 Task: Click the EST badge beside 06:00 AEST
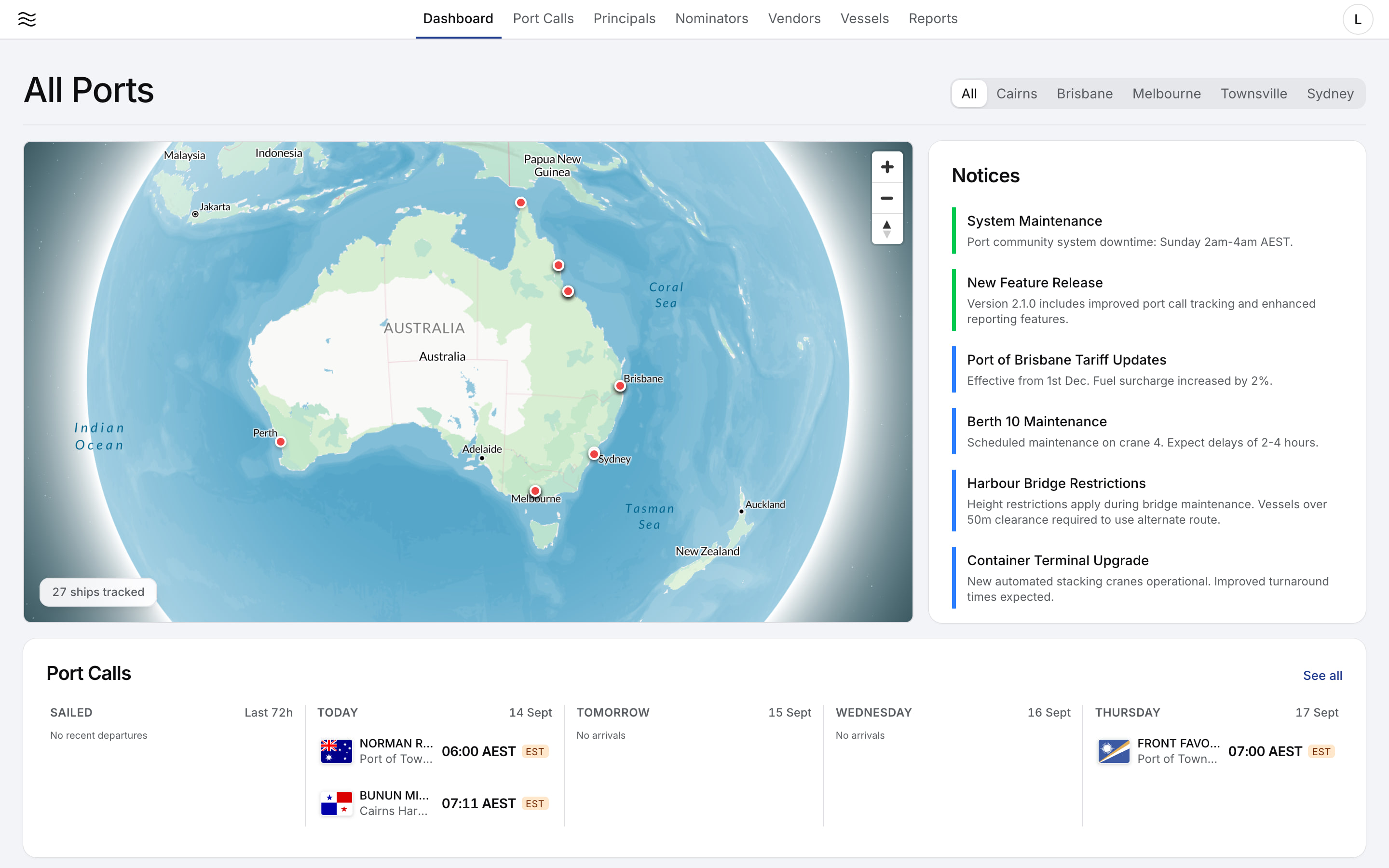(x=534, y=751)
